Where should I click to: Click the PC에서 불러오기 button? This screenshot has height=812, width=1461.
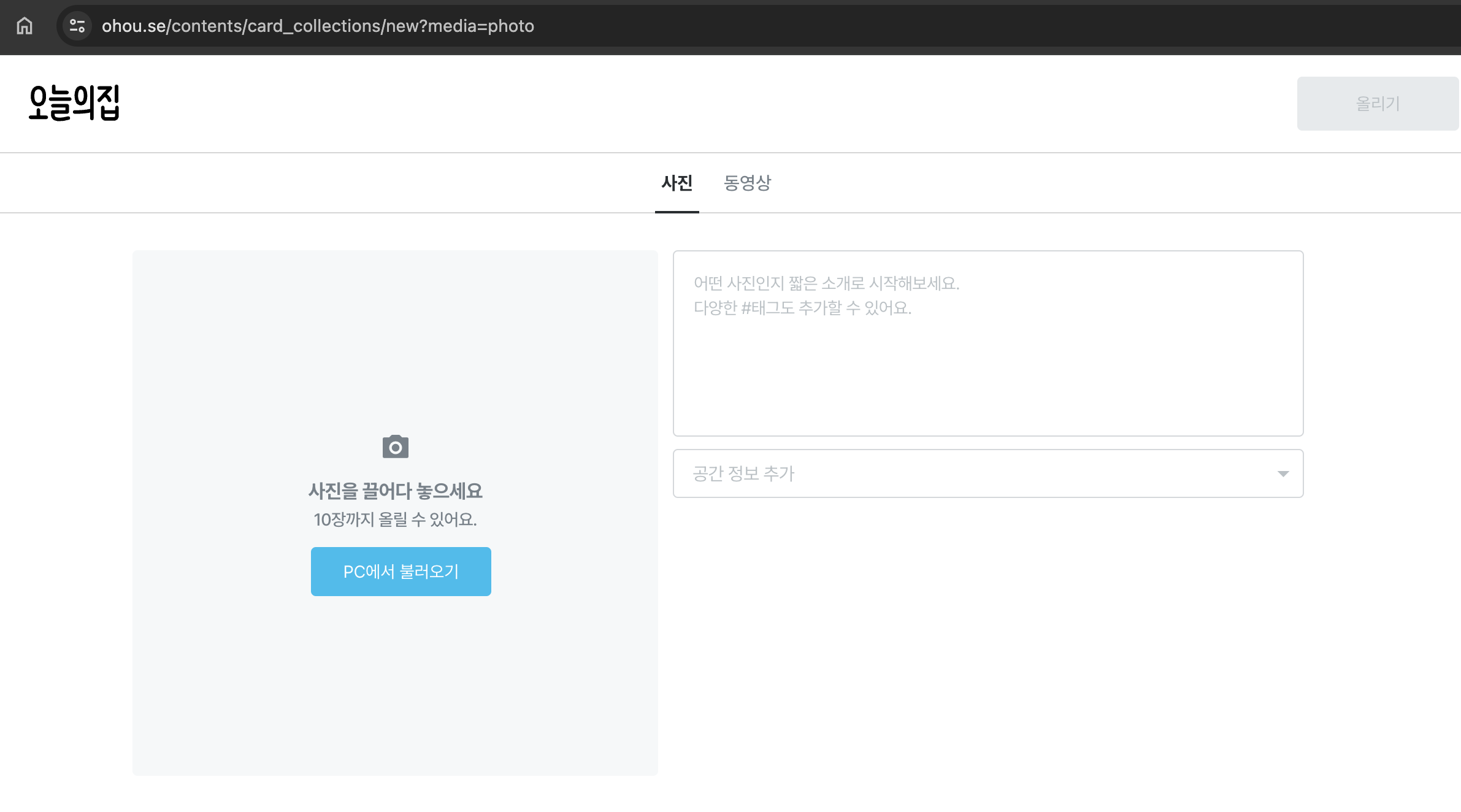click(x=401, y=572)
